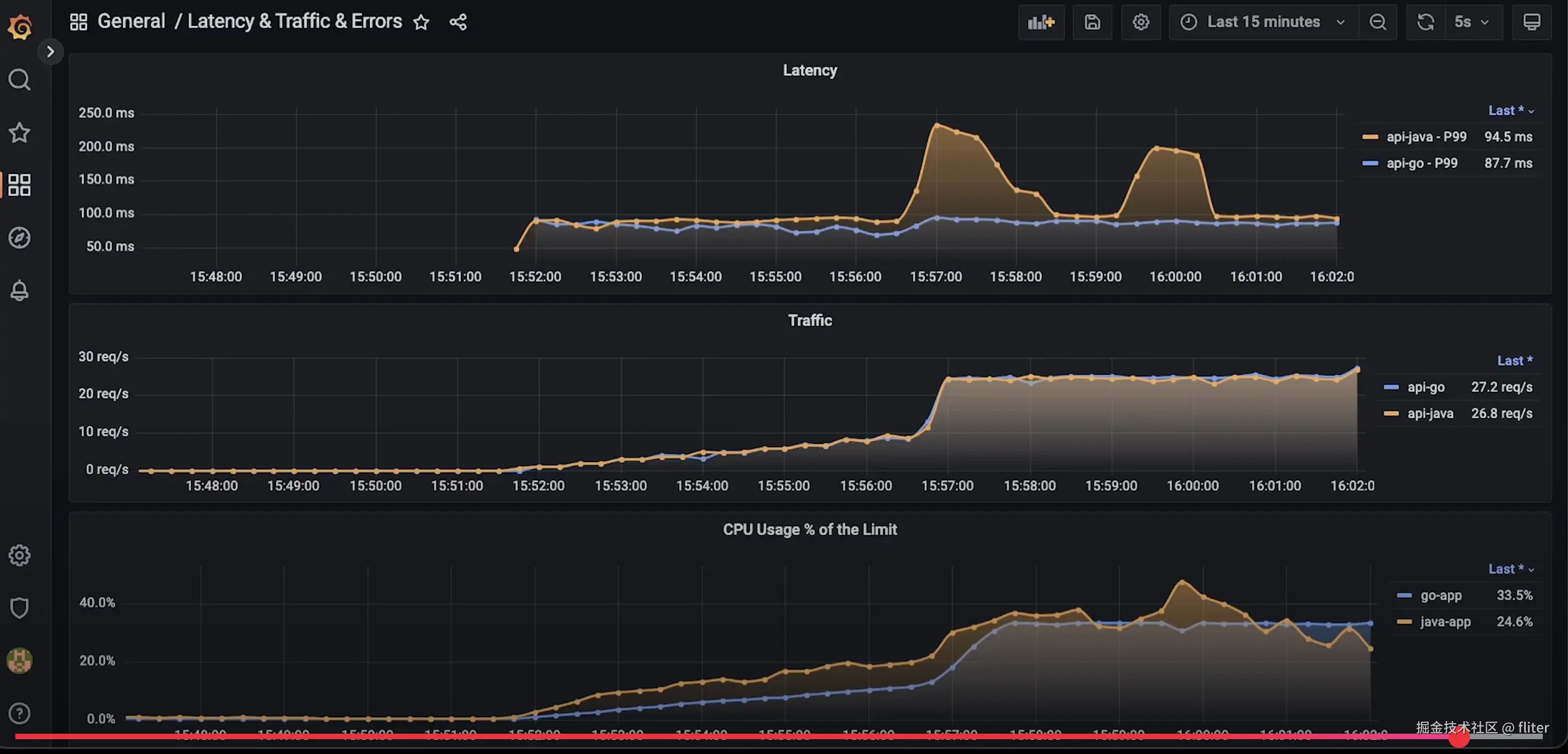
Task: Toggle go-app series in CPU legend
Action: [1440, 595]
